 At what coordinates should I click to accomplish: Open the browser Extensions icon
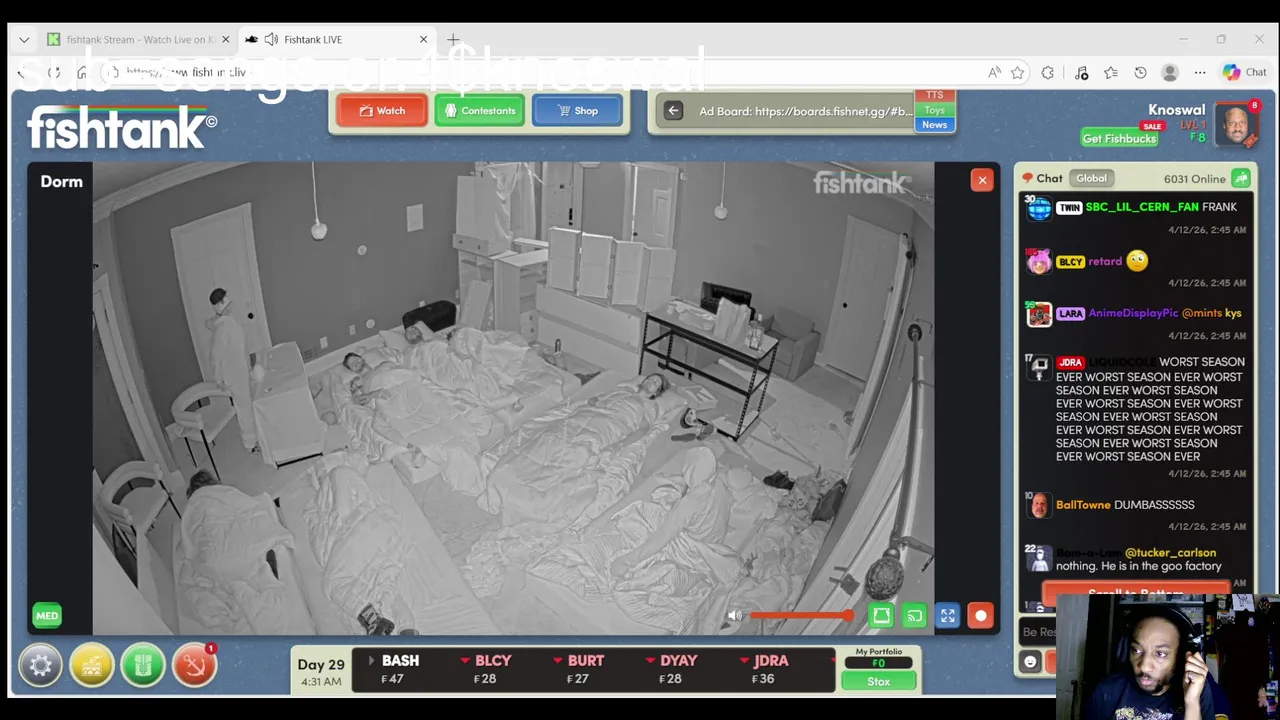coord(1048,72)
